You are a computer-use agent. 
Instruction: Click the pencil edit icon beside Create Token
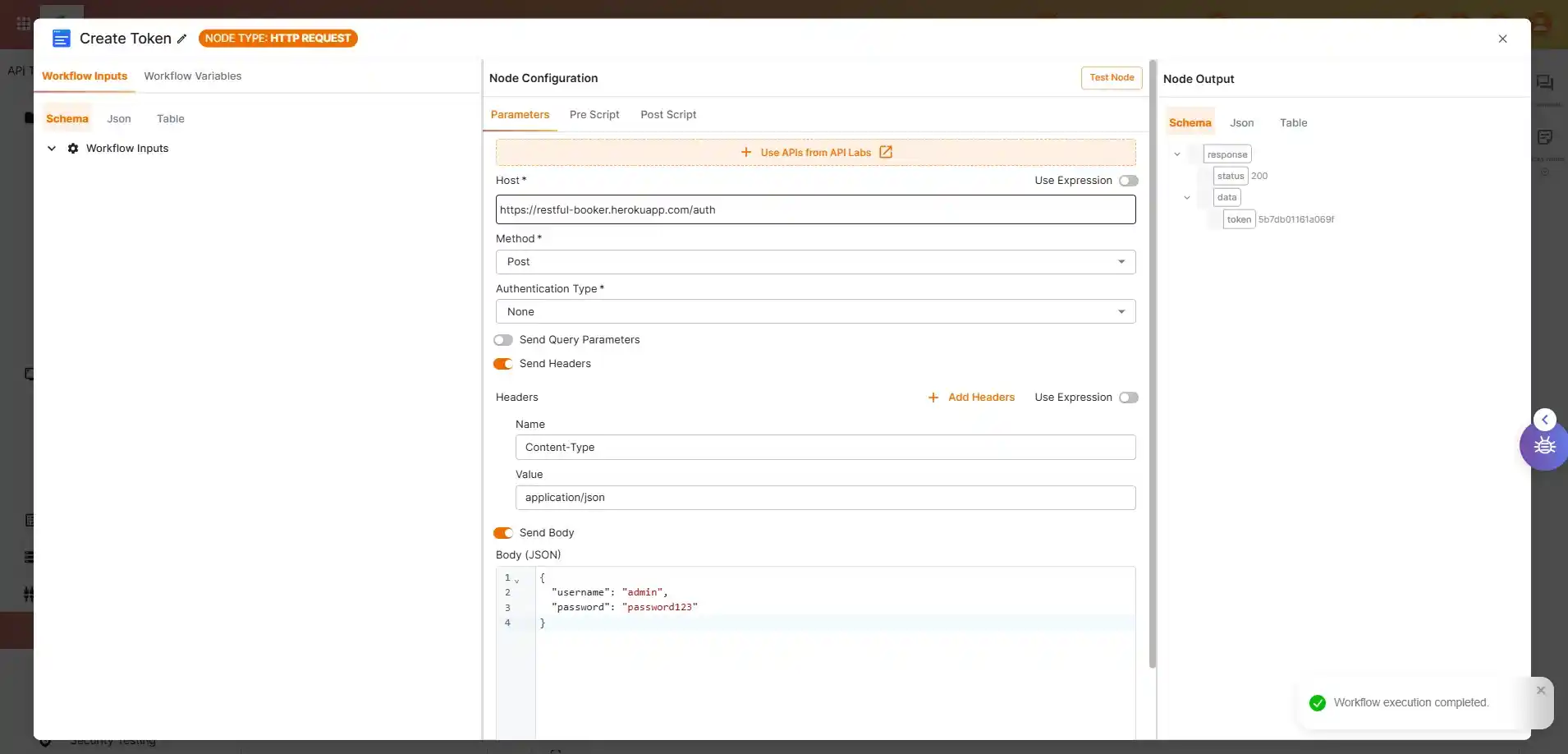point(181,39)
